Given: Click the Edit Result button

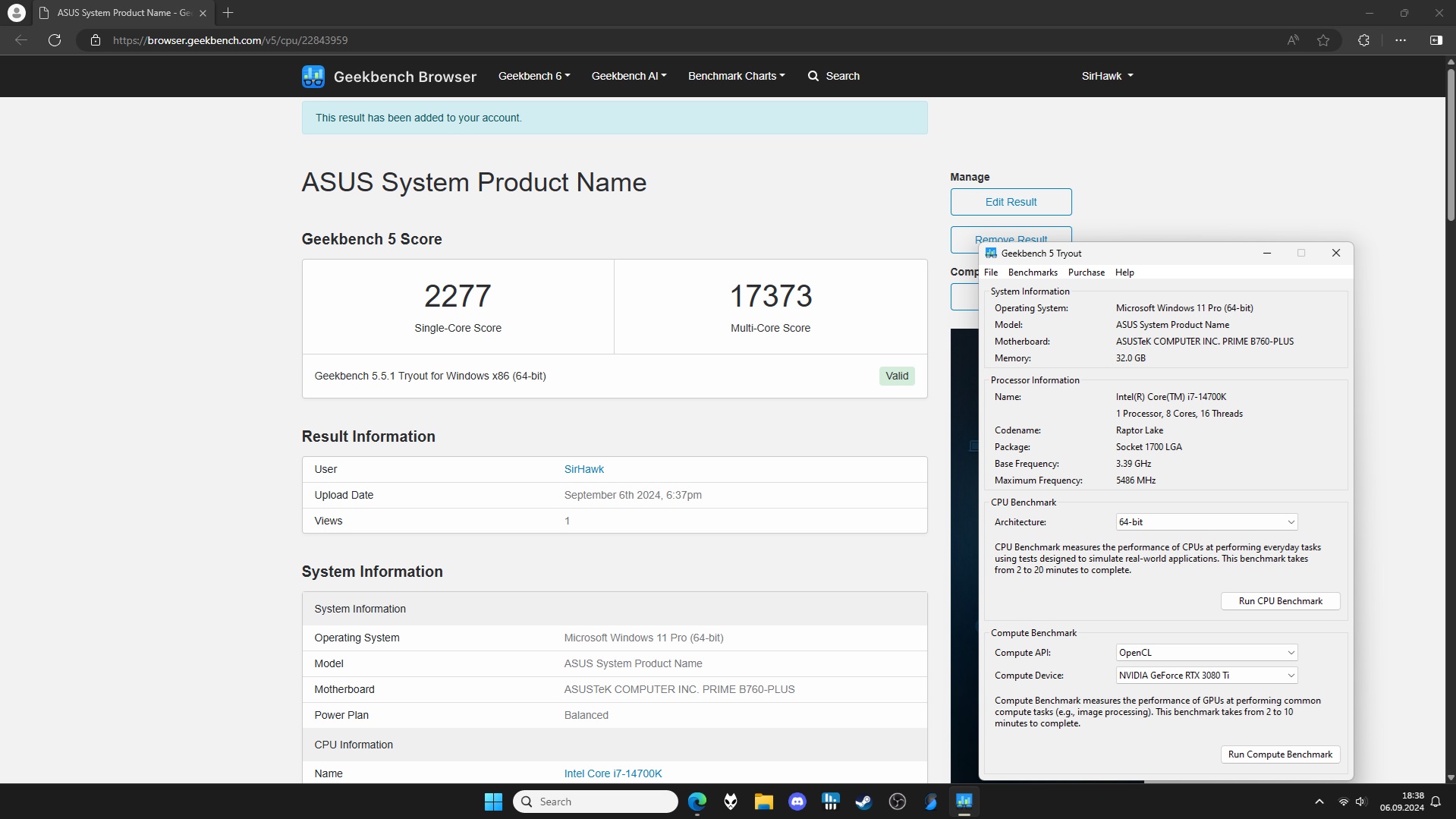Looking at the screenshot, I should coord(1011,202).
